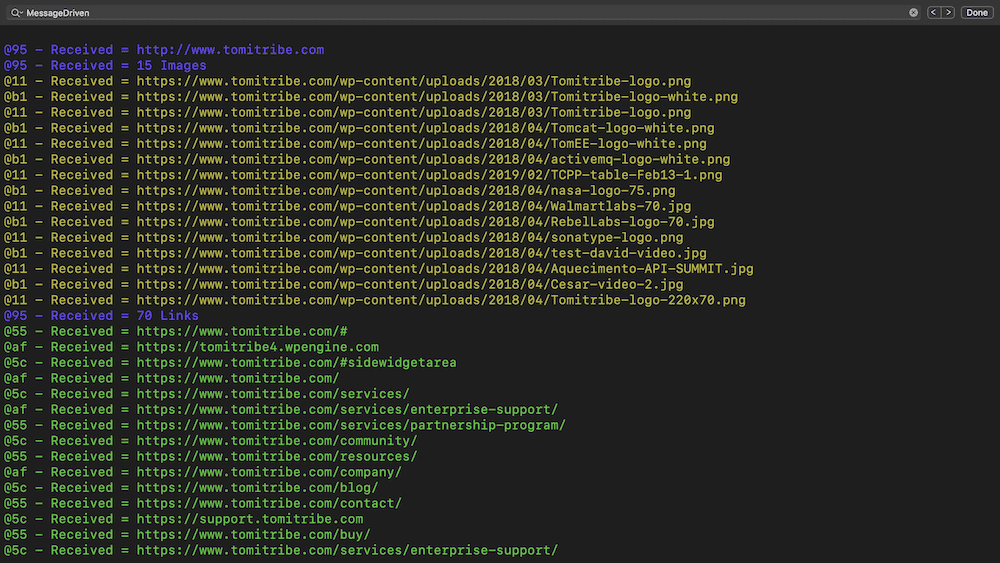Click the tomitribe4.wpengine.com line
The height and width of the screenshot is (563, 1000).
point(191,347)
